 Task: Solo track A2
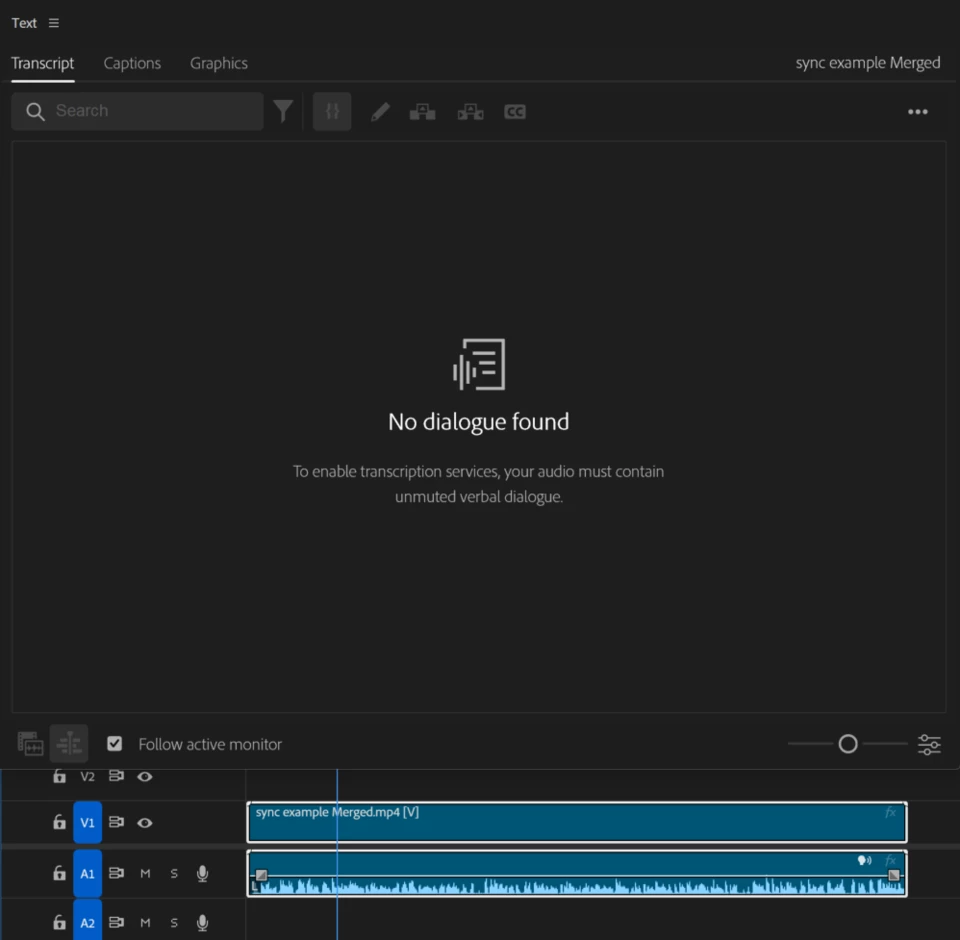(x=174, y=922)
